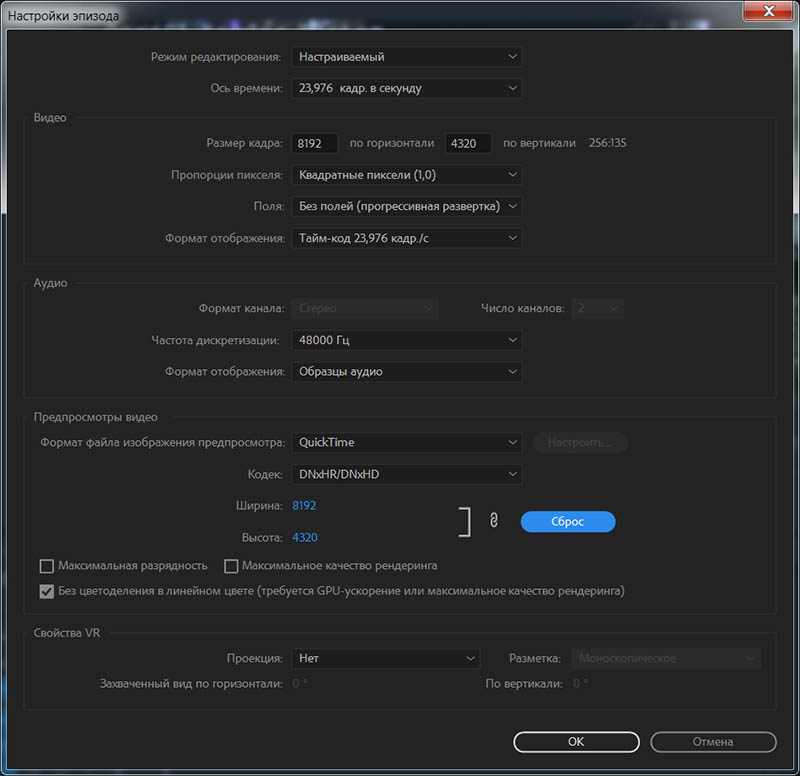Click the chain link icon for preview size
This screenshot has width=800, height=776.
coord(493,521)
